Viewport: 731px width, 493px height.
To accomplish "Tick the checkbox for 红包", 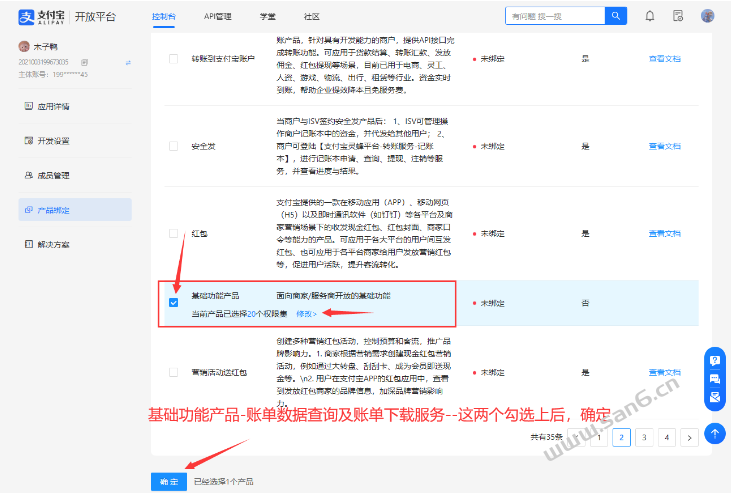I will coord(173,233).
